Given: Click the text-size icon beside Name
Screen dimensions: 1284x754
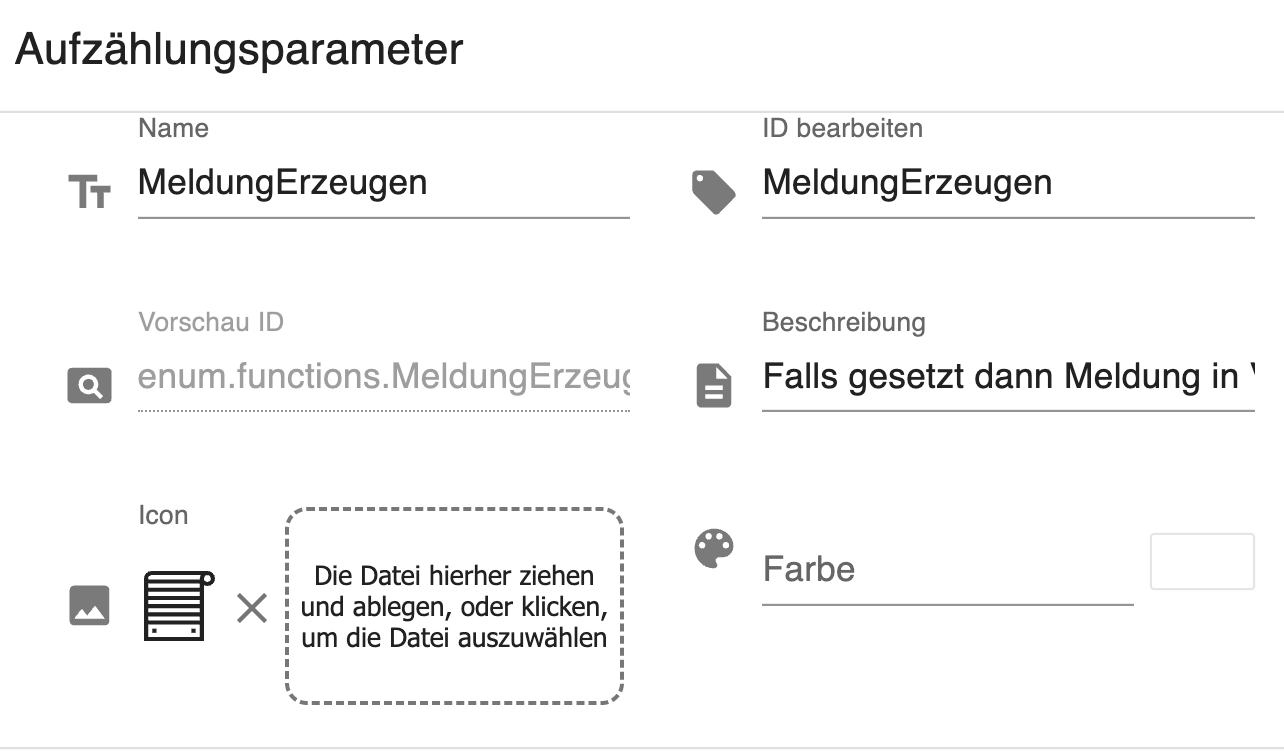Looking at the screenshot, I should coord(89,191).
